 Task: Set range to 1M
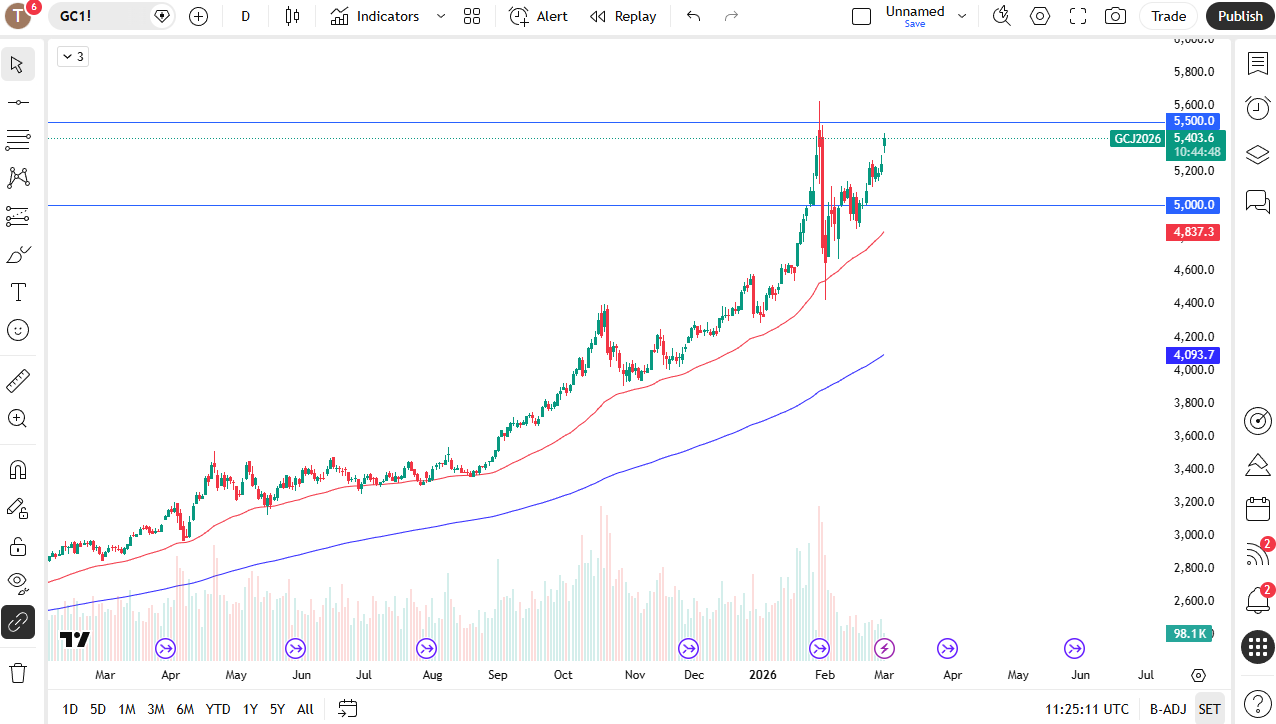point(127,709)
